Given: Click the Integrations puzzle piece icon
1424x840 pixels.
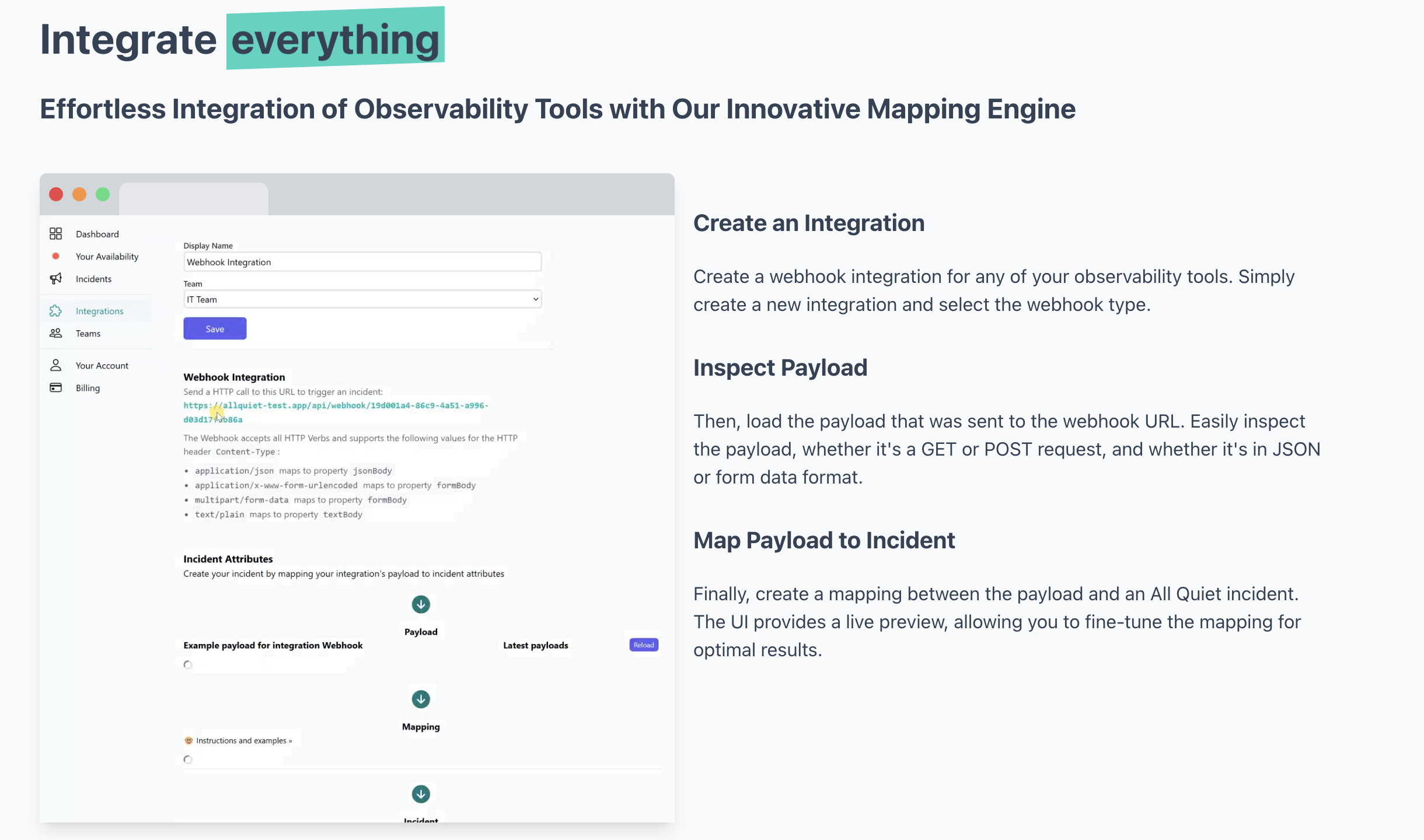Looking at the screenshot, I should click(55, 311).
